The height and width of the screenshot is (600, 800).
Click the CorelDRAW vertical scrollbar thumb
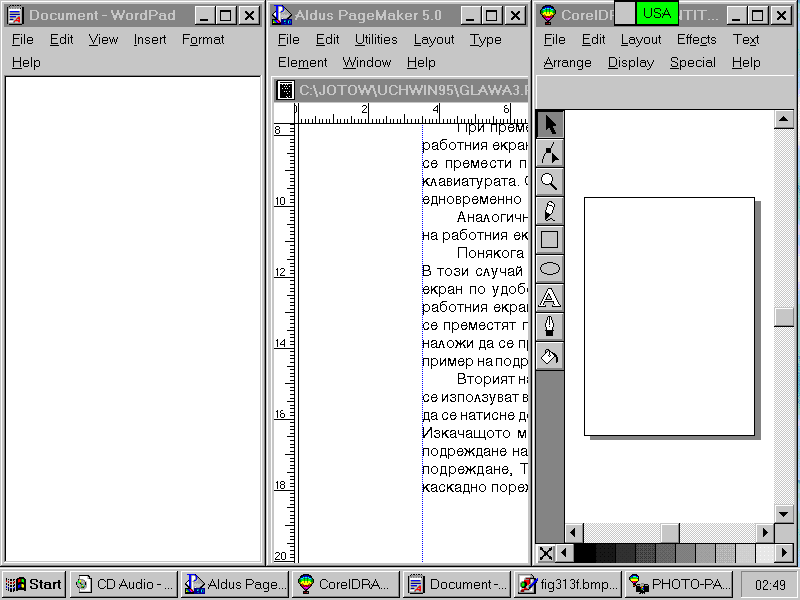pos(784,317)
